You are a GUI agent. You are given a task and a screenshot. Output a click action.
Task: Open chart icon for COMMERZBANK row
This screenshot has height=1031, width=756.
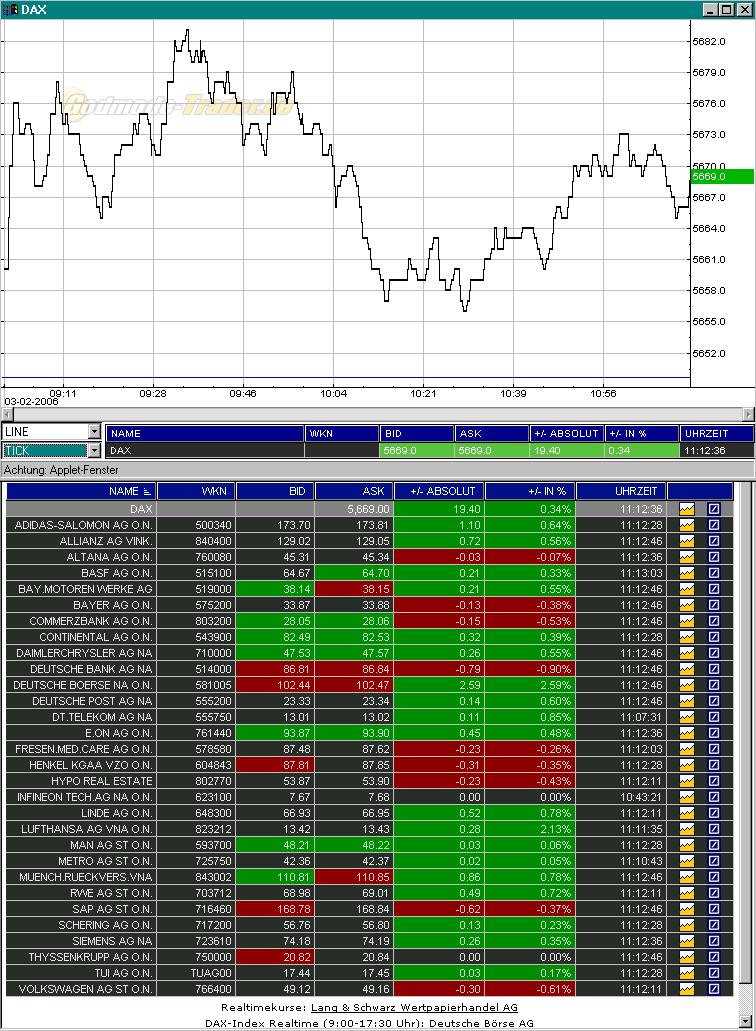[x=686, y=621]
